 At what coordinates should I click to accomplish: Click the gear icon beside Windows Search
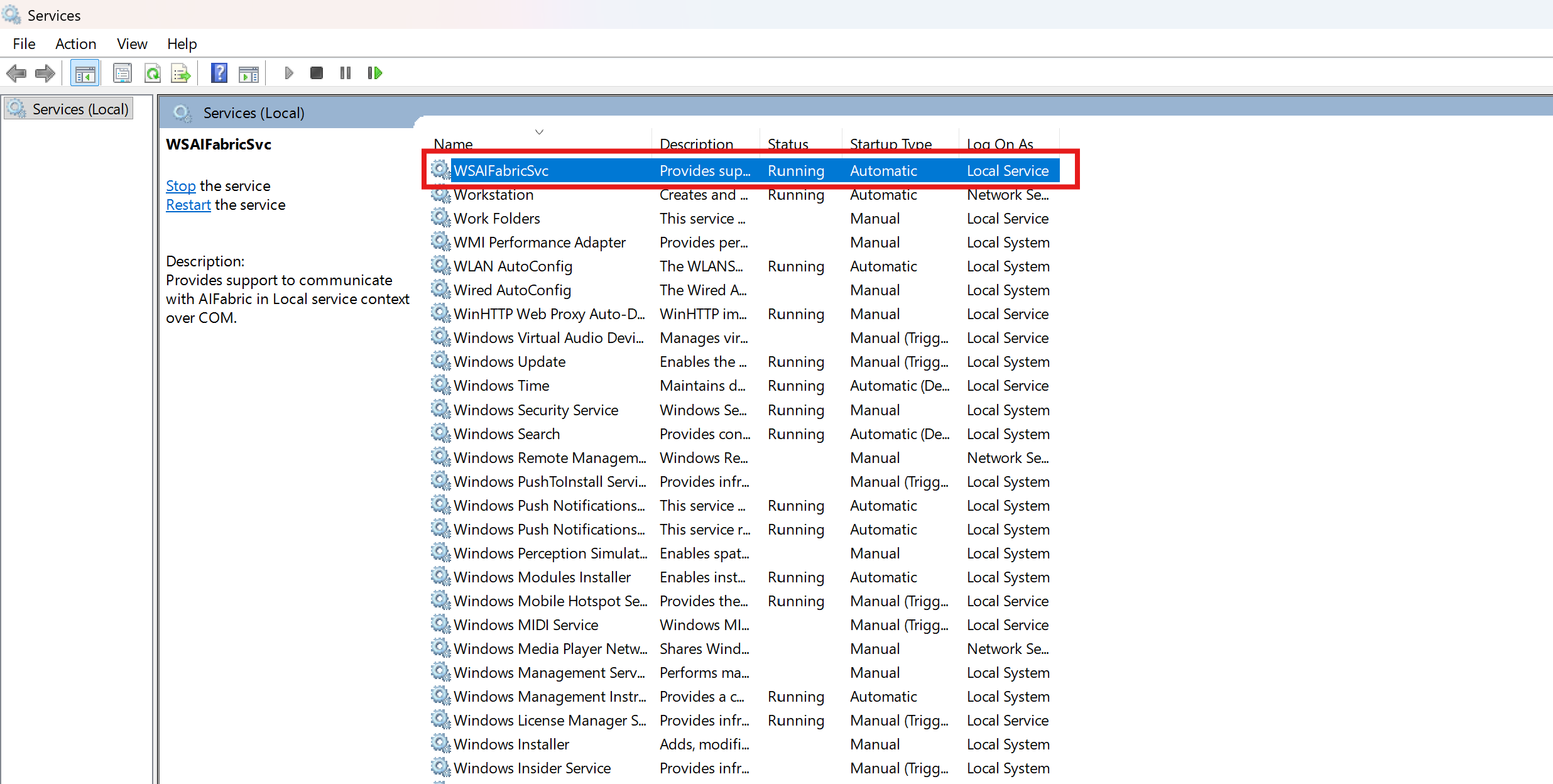pyautogui.click(x=441, y=434)
